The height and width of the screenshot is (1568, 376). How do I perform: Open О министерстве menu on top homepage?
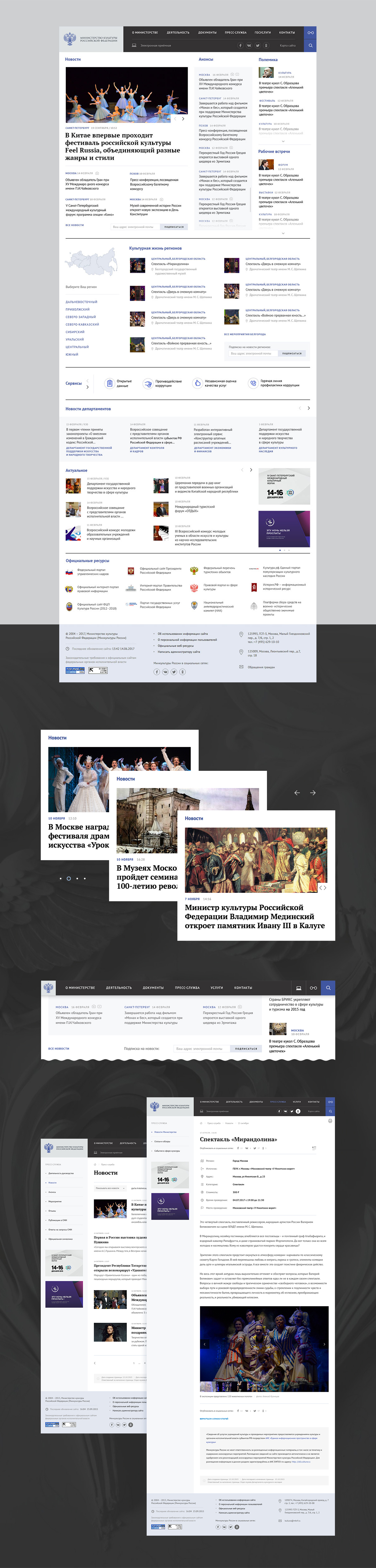click(x=145, y=32)
